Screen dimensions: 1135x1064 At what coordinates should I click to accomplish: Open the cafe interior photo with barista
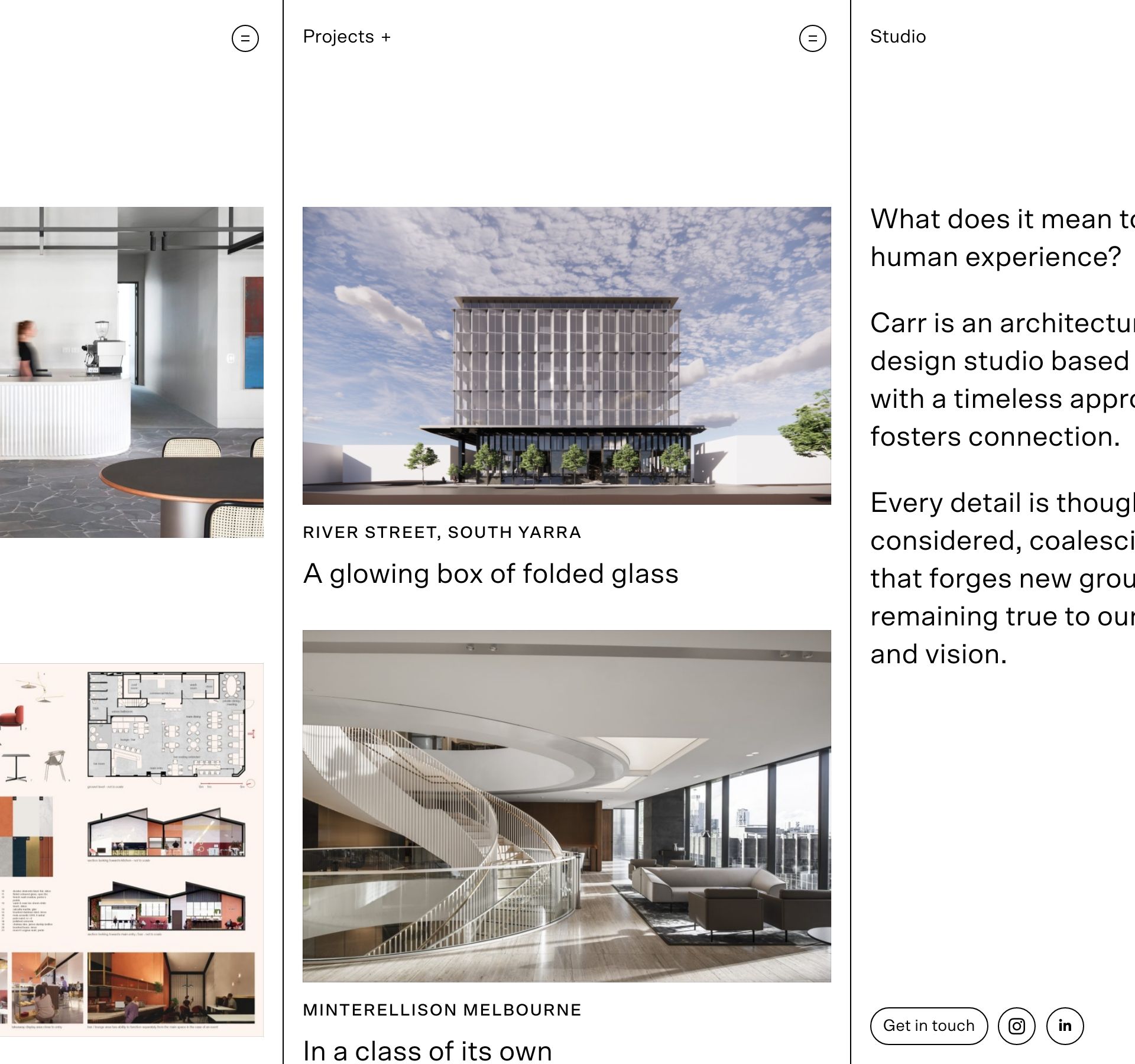pyautogui.click(x=131, y=372)
